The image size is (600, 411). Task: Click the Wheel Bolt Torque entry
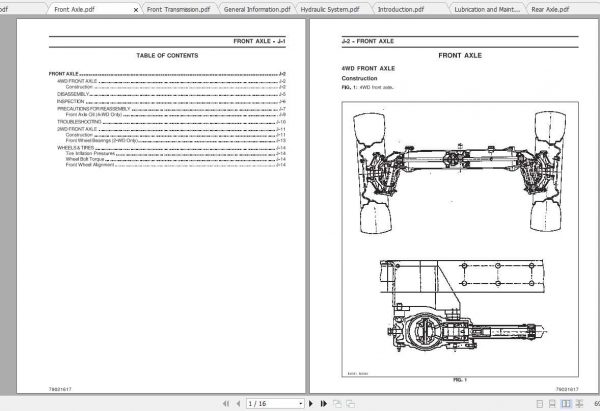pos(176,159)
